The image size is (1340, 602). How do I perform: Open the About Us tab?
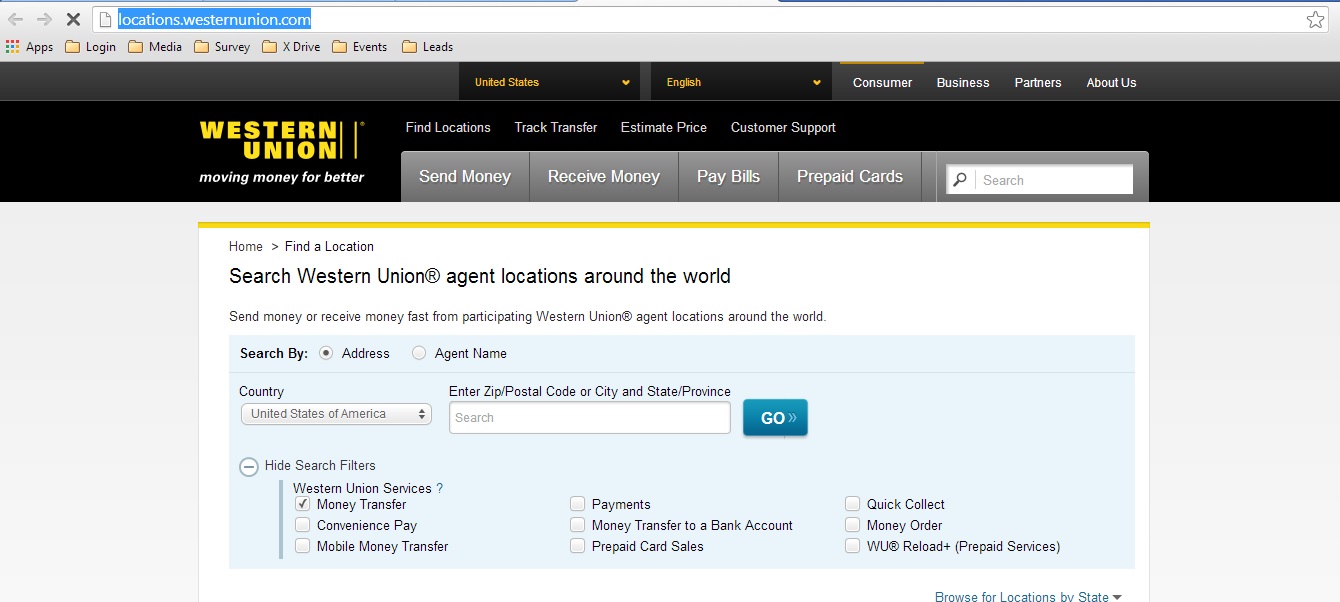[1111, 83]
